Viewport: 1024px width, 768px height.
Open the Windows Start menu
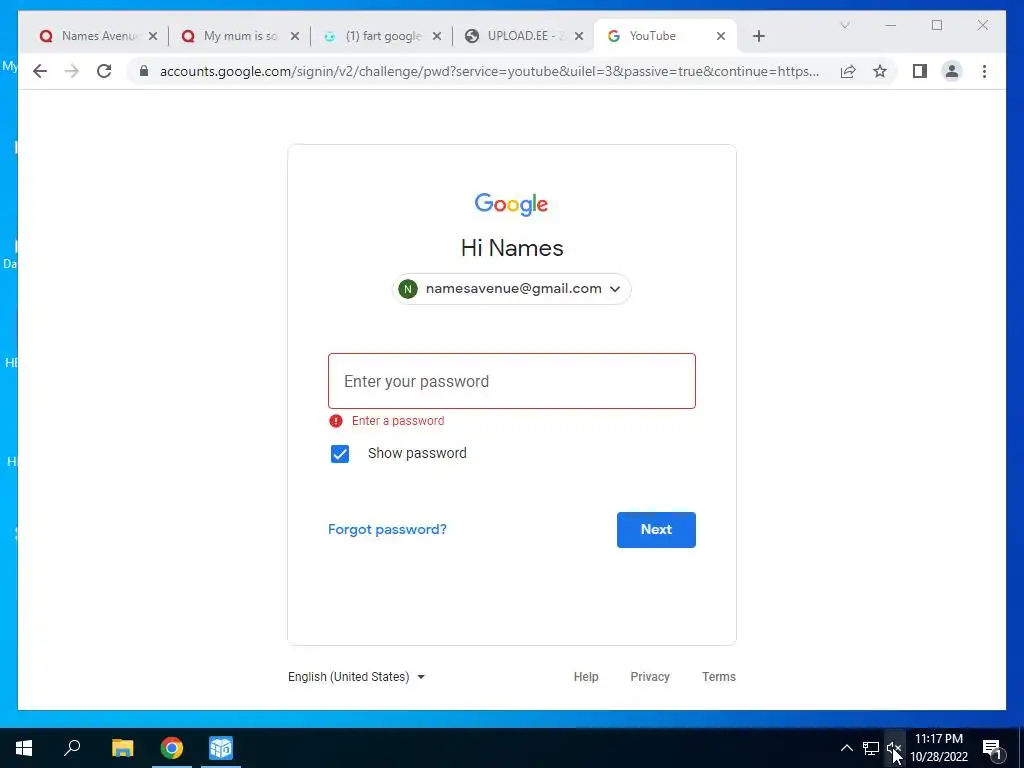(24, 748)
